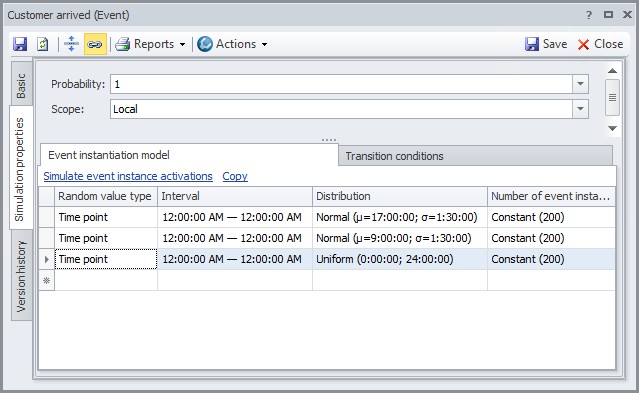The width and height of the screenshot is (639, 393).
Task: Click the help question mark icon
Action: pos(588,15)
